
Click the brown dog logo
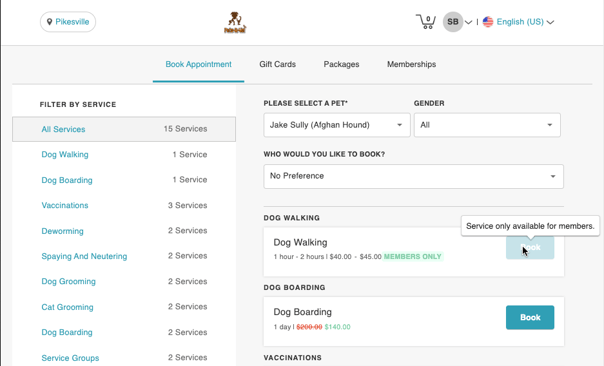tap(235, 22)
